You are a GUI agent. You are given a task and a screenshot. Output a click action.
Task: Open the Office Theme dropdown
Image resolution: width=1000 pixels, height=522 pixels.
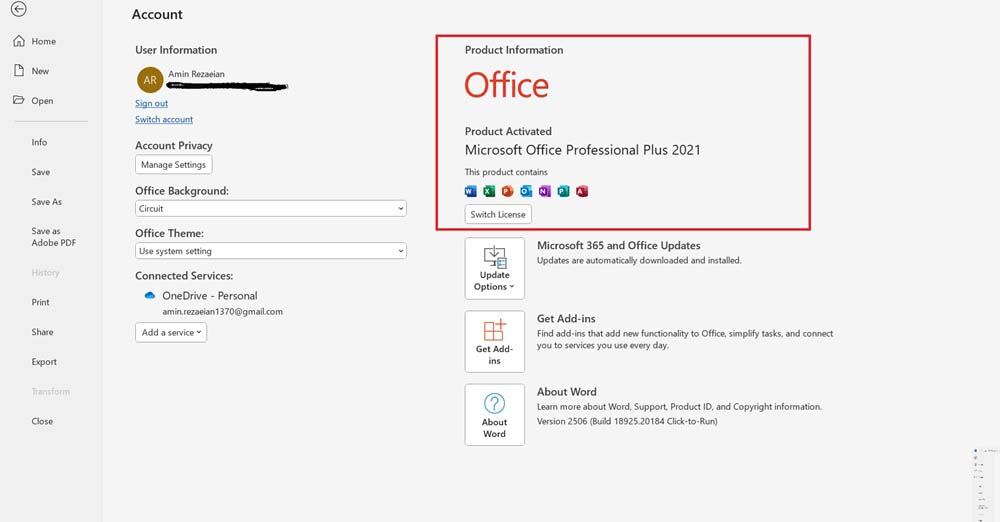[271, 251]
